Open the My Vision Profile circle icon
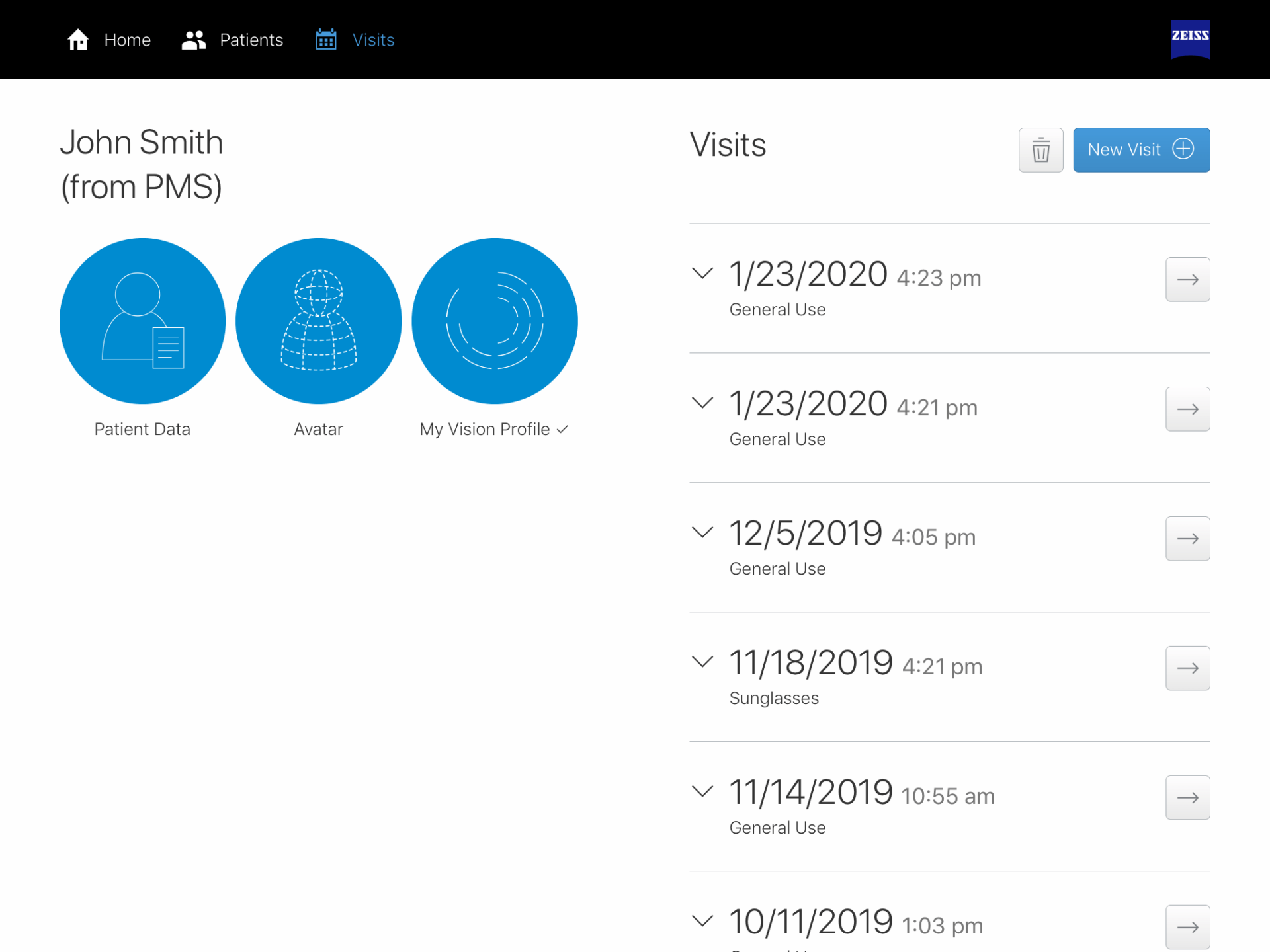Screen dimensions: 1270x952 click(x=495, y=321)
